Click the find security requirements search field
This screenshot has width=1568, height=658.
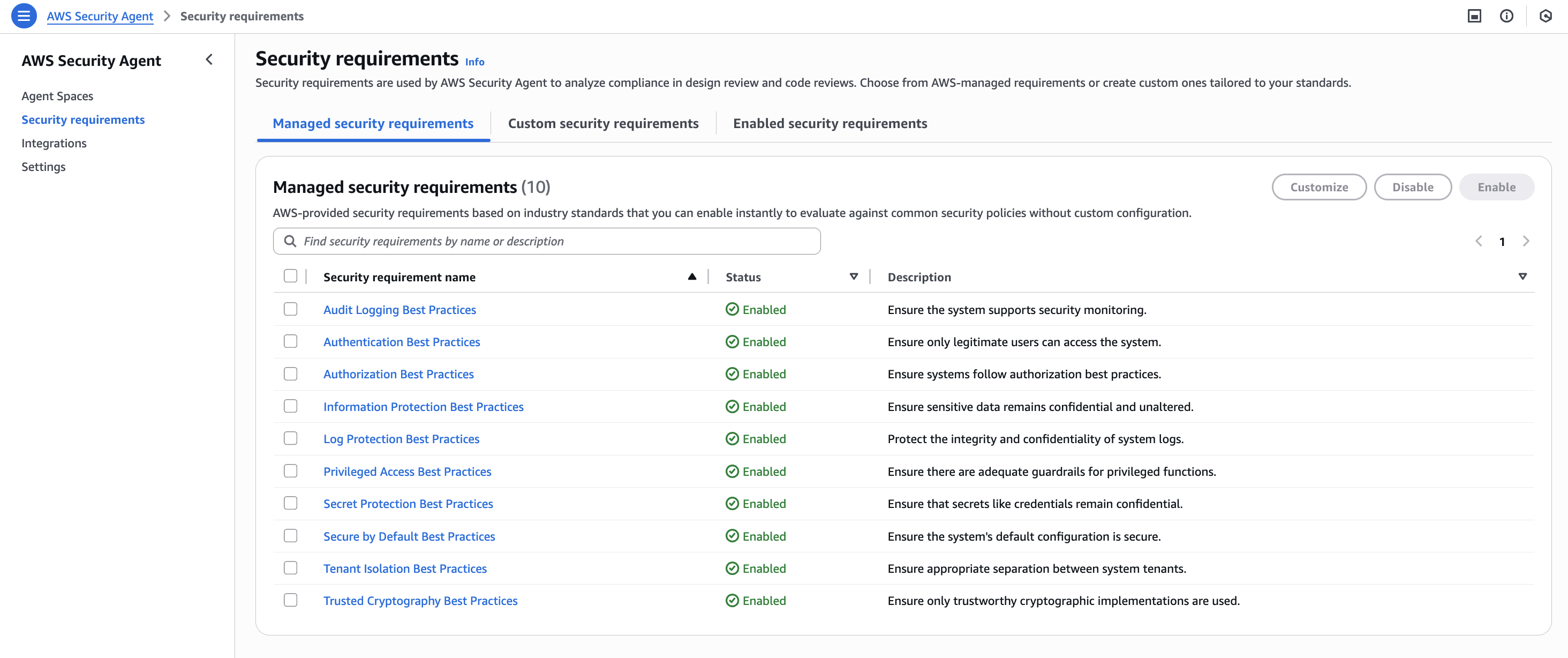pyautogui.click(x=554, y=241)
